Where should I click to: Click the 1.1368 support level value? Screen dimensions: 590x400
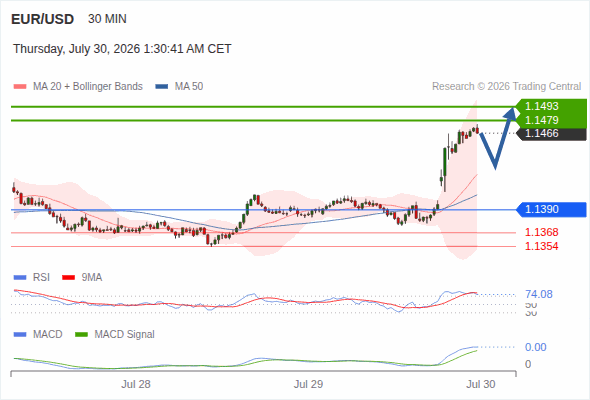[x=541, y=232]
